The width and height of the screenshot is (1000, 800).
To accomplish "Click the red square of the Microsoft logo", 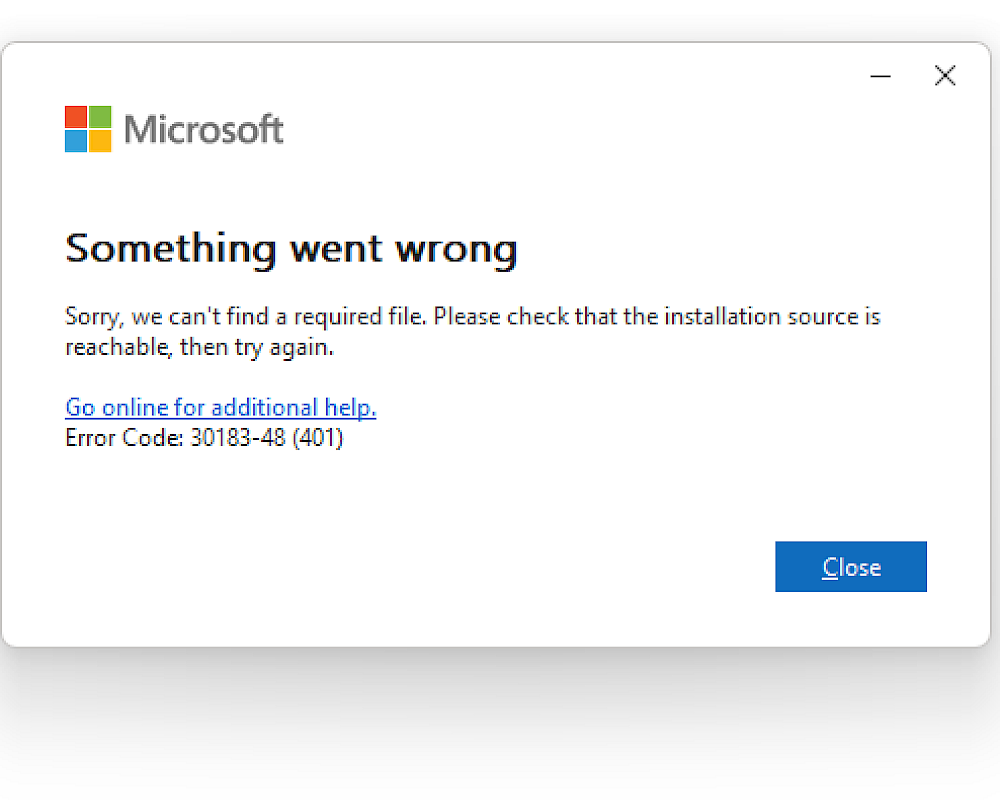I will 76,117.
